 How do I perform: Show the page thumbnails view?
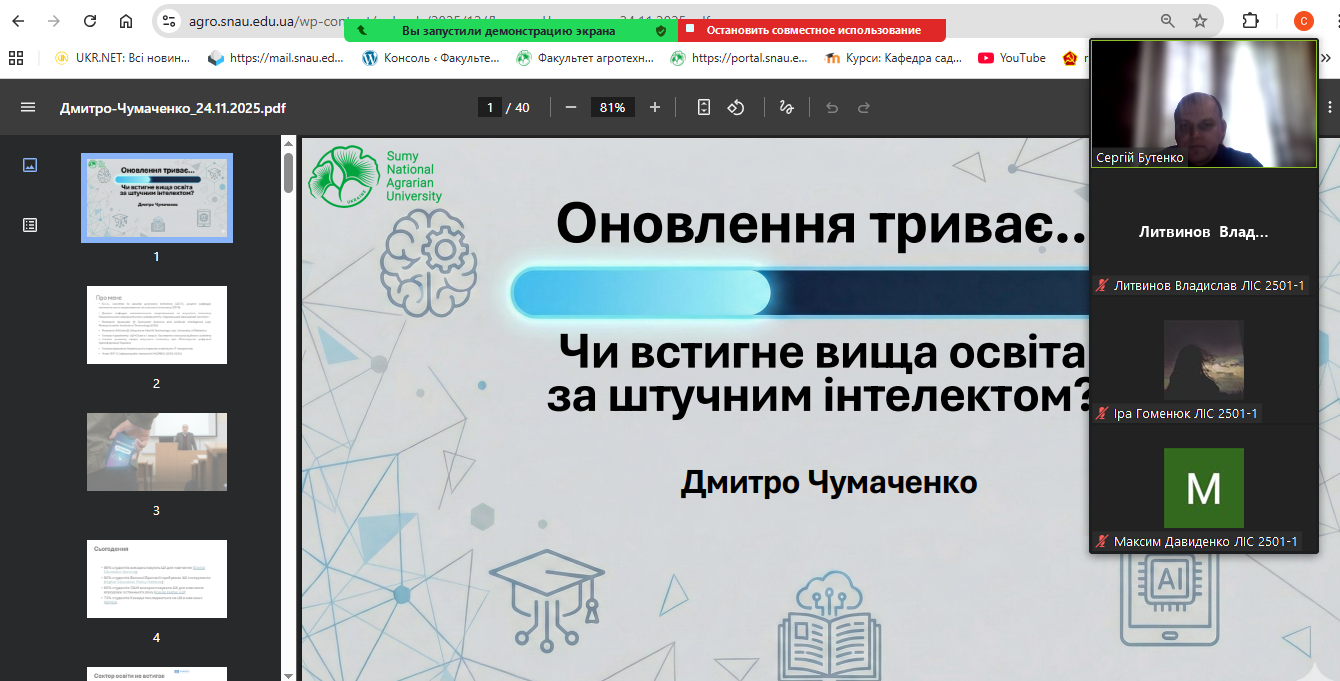point(30,166)
